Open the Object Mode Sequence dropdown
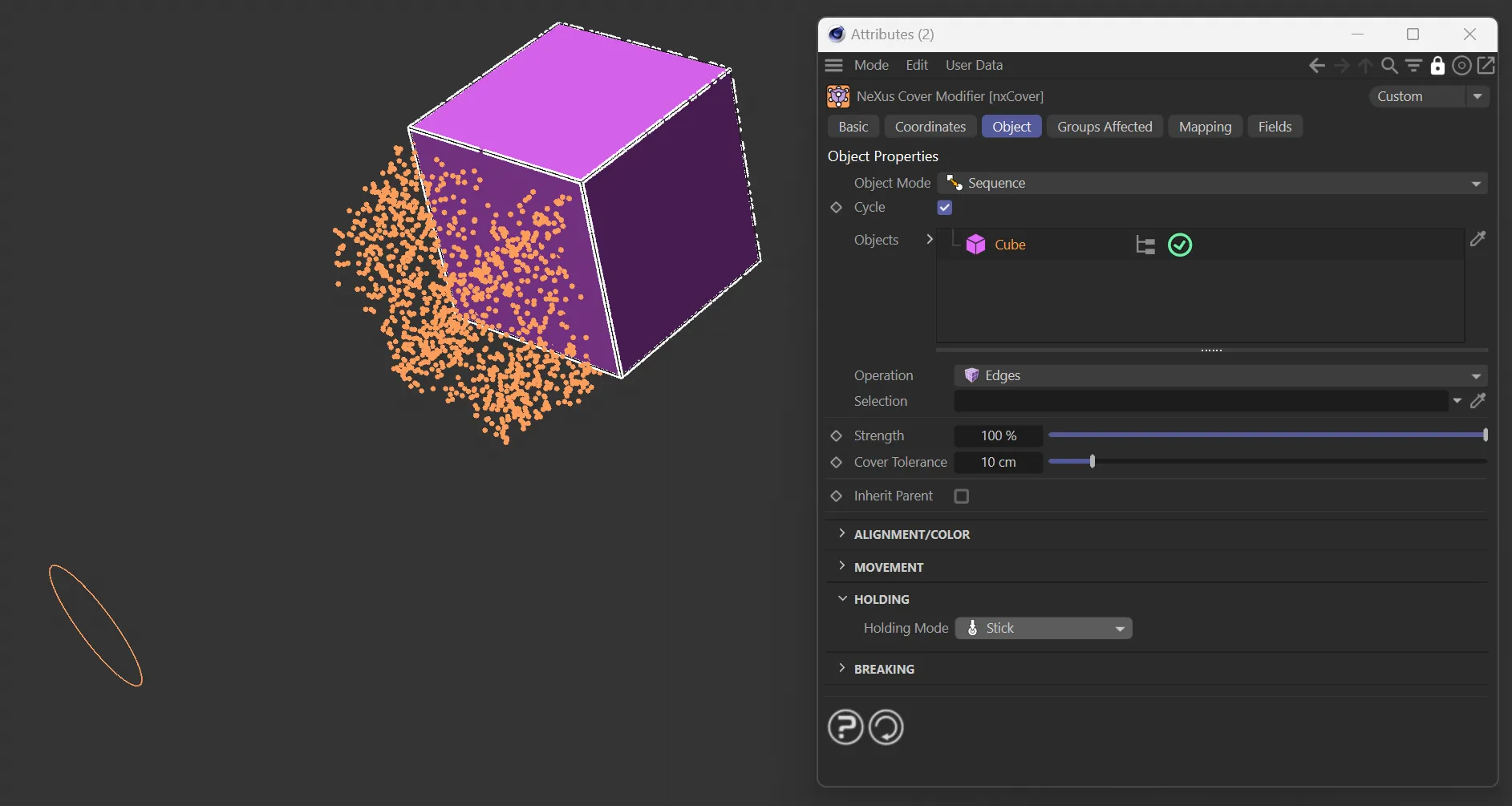Image resolution: width=1512 pixels, height=806 pixels. click(1211, 184)
